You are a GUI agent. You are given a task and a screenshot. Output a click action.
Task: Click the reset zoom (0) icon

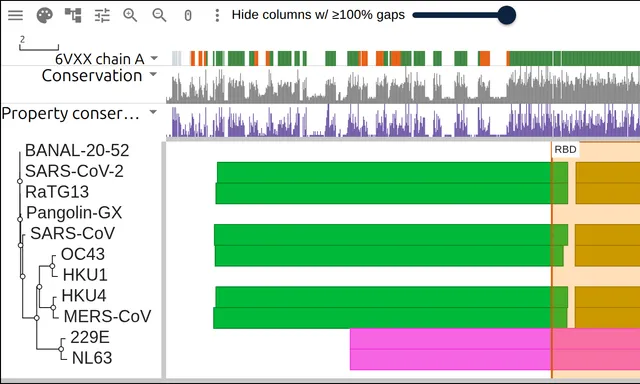(188, 16)
